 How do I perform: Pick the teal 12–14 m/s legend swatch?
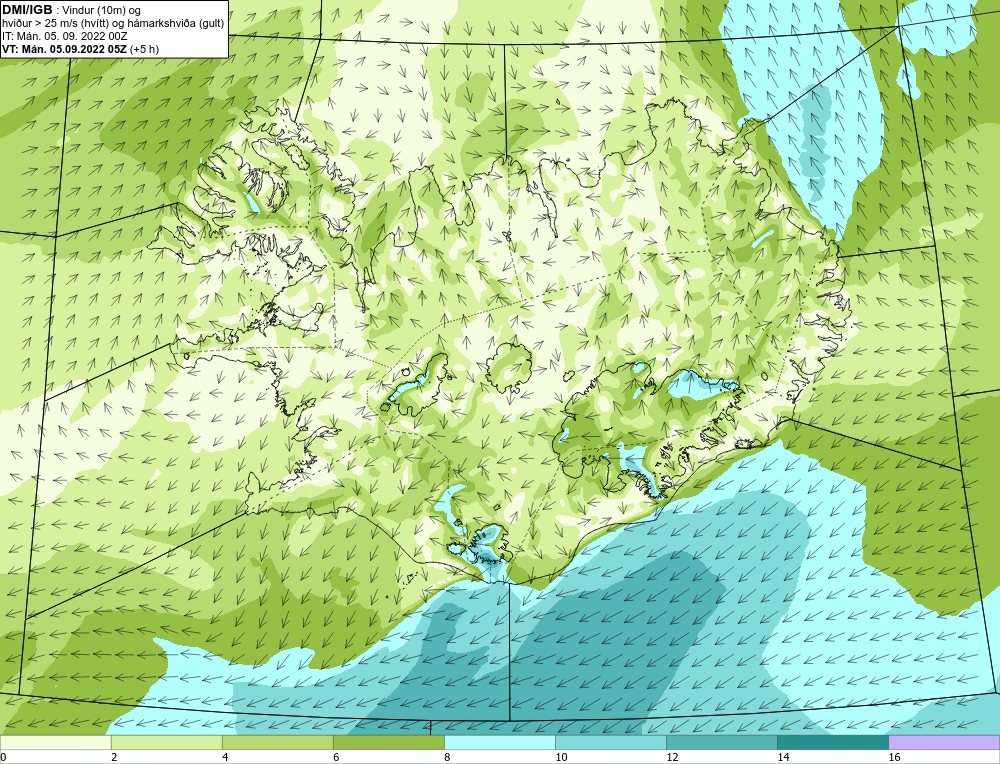(721, 742)
